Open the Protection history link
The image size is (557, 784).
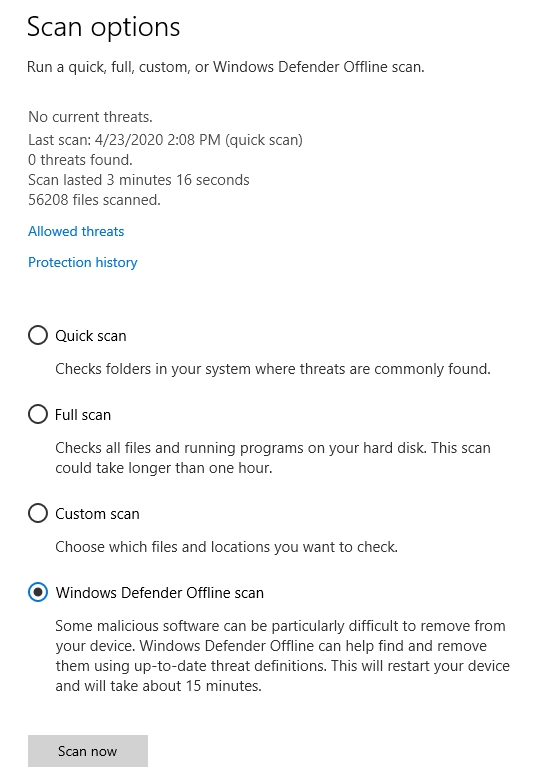tap(82, 262)
